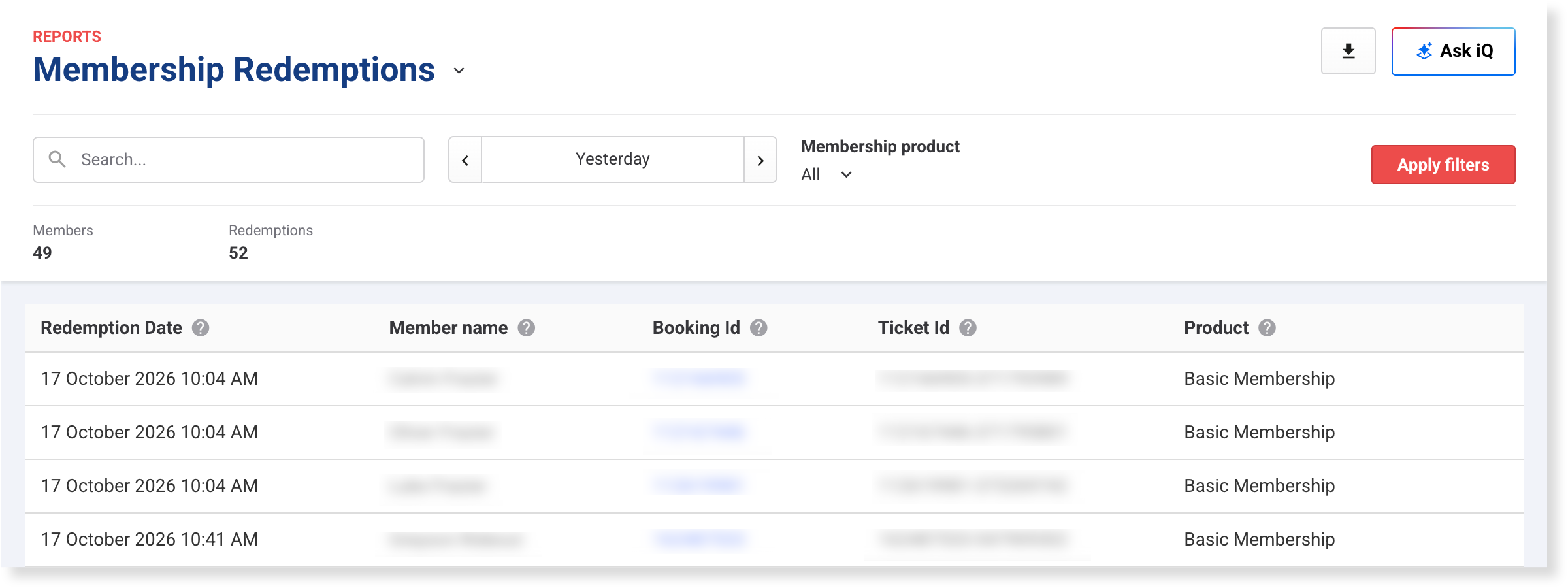
Task: Click the magnifier icon in search box
Action: 57,159
